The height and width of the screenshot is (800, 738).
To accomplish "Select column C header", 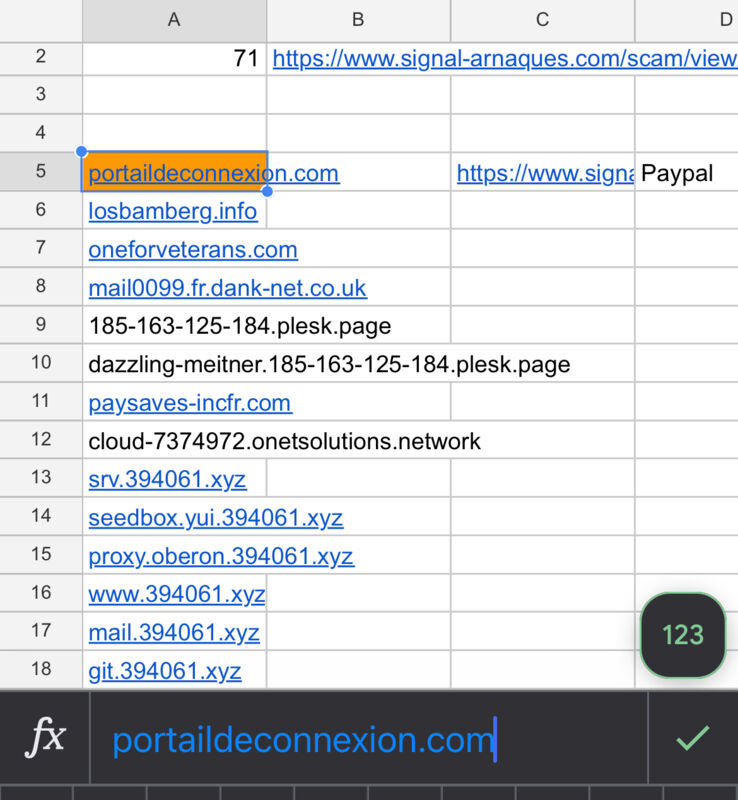I will point(542,20).
